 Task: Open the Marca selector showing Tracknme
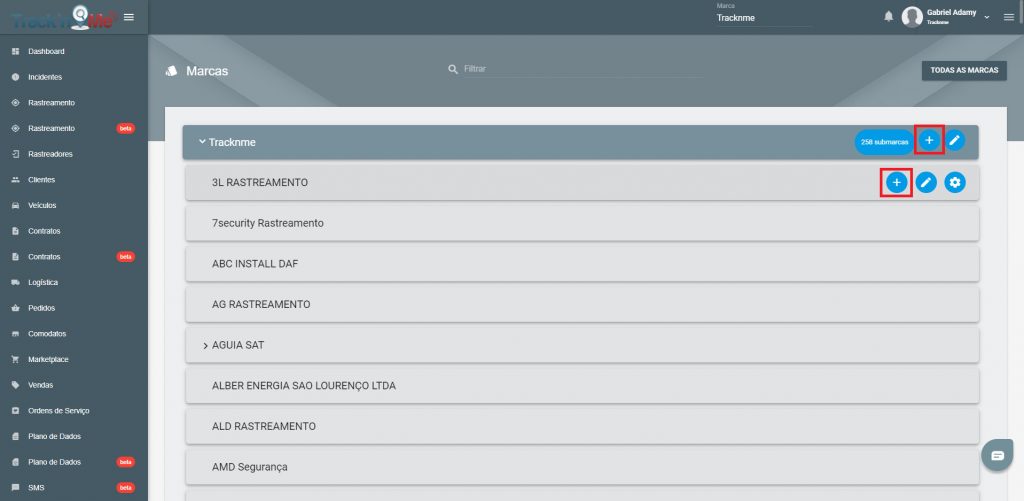pos(764,18)
